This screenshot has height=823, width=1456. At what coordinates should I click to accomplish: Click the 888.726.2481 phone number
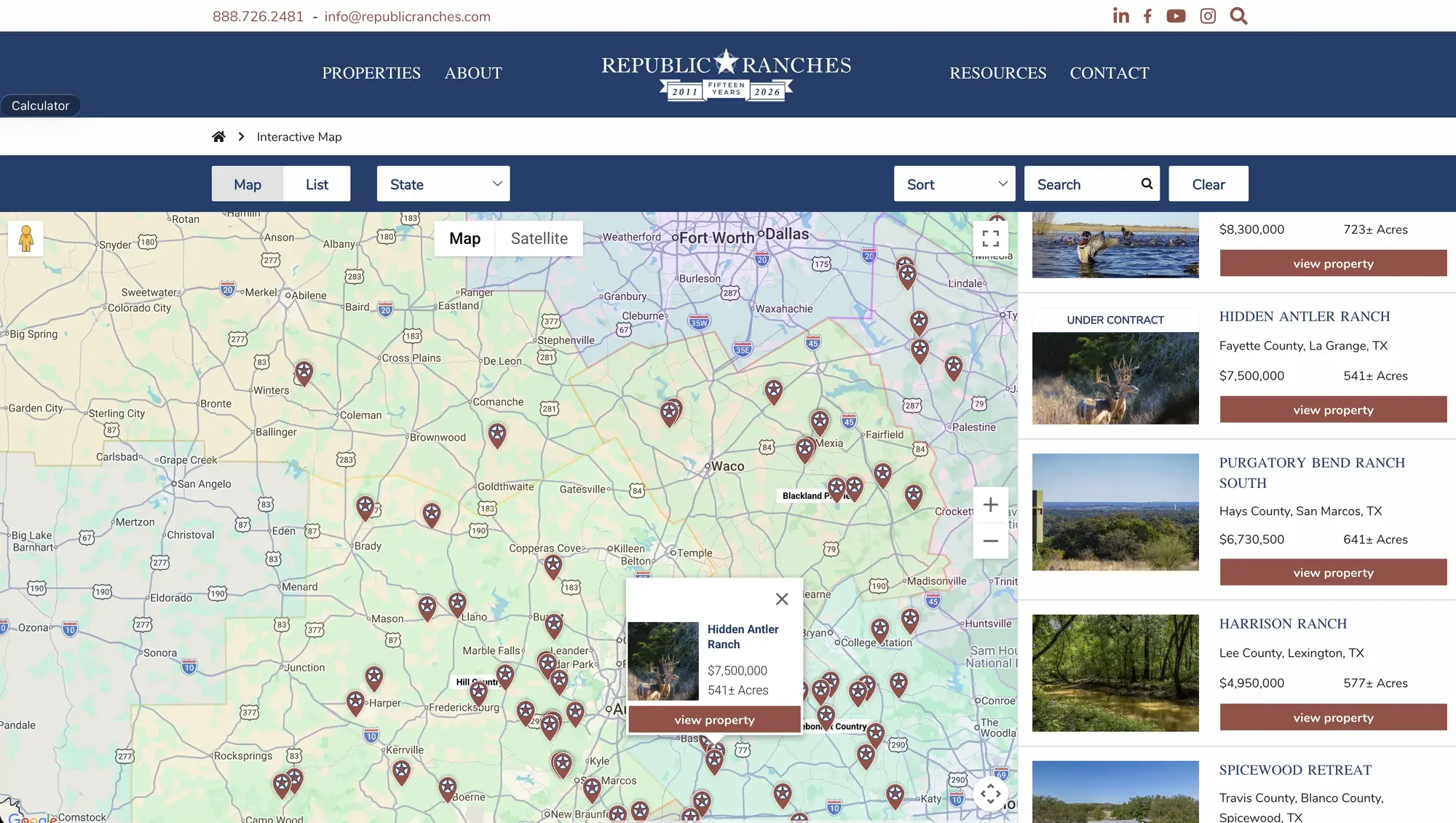click(258, 16)
